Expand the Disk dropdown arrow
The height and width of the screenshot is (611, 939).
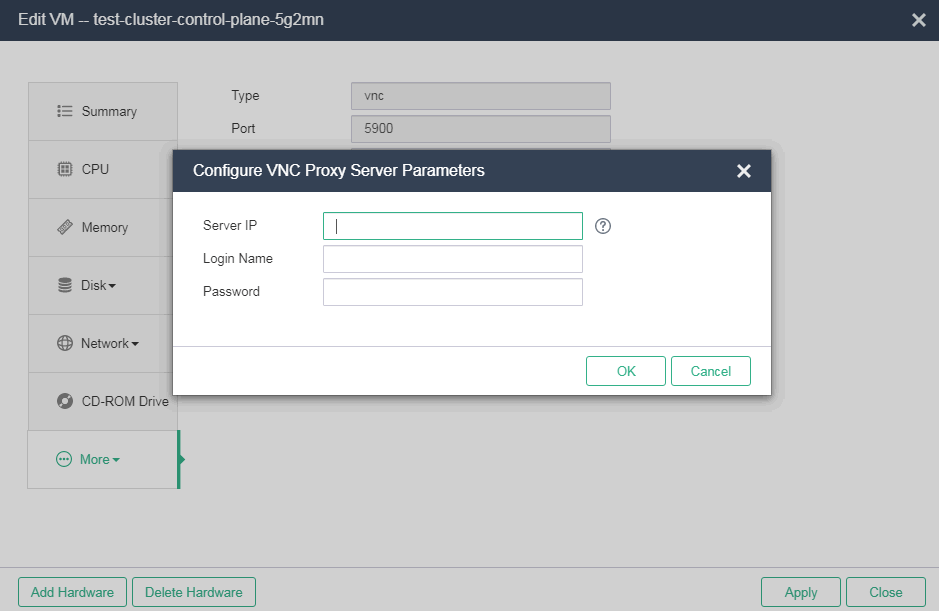click(112, 286)
